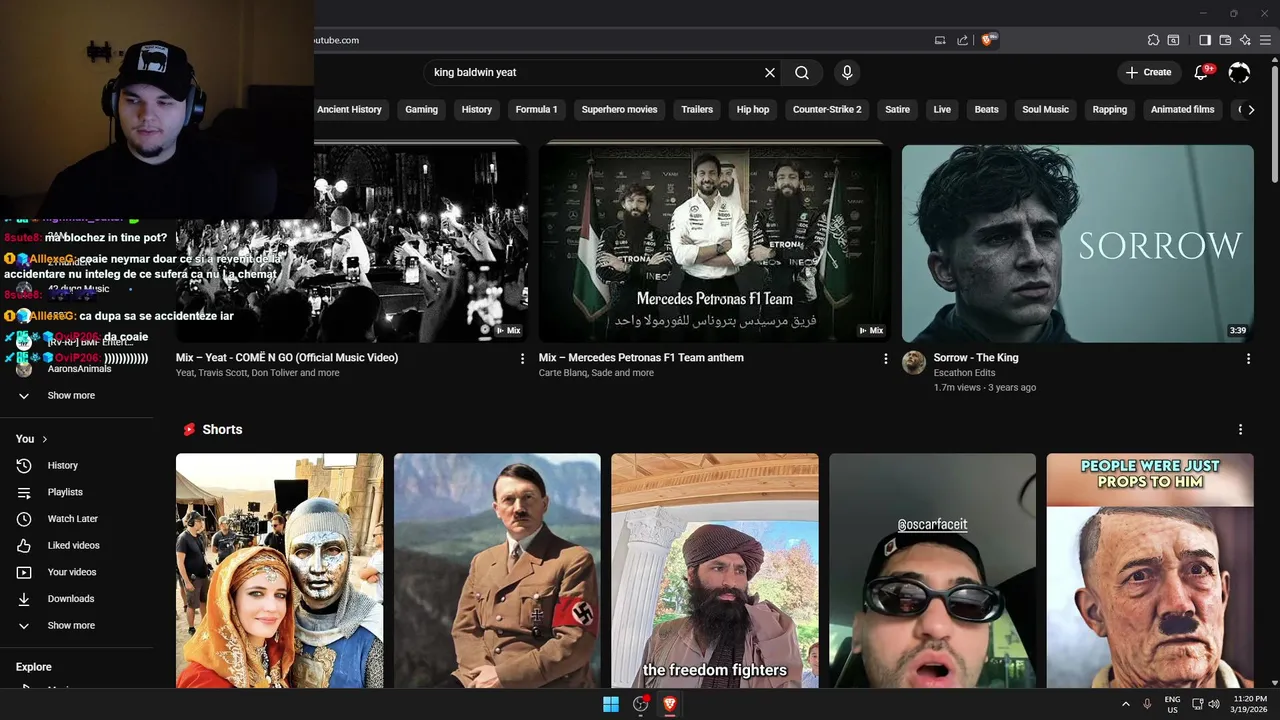Select the Rapping filter chip

pyautogui.click(x=1109, y=110)
